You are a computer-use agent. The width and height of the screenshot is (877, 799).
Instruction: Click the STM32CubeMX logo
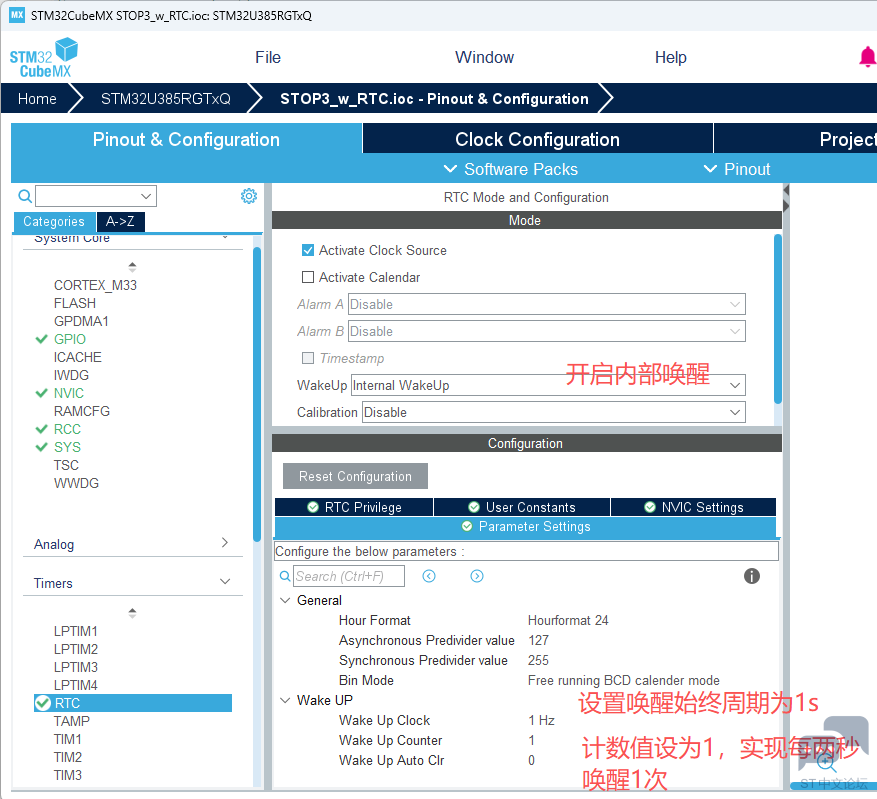[x=44, y=58]
